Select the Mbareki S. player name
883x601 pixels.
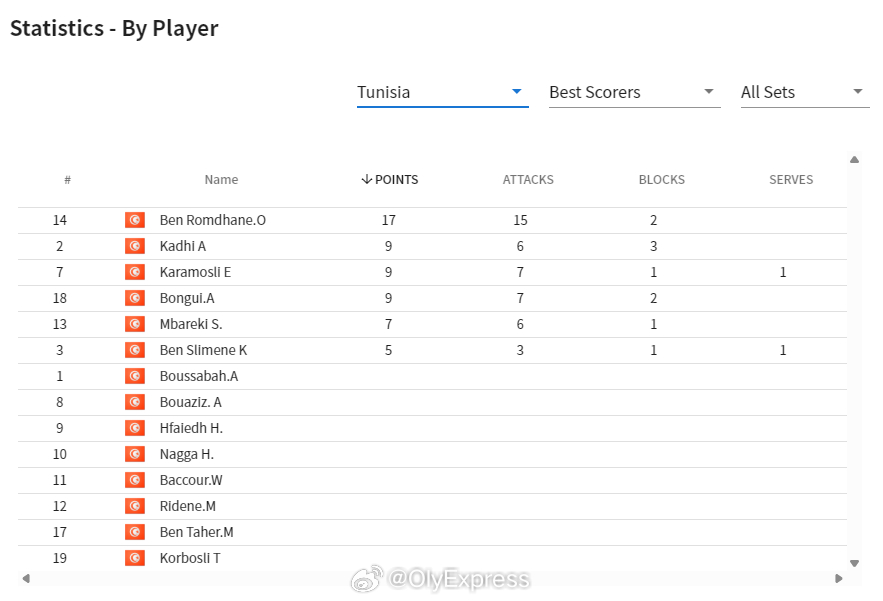(191, 324)
